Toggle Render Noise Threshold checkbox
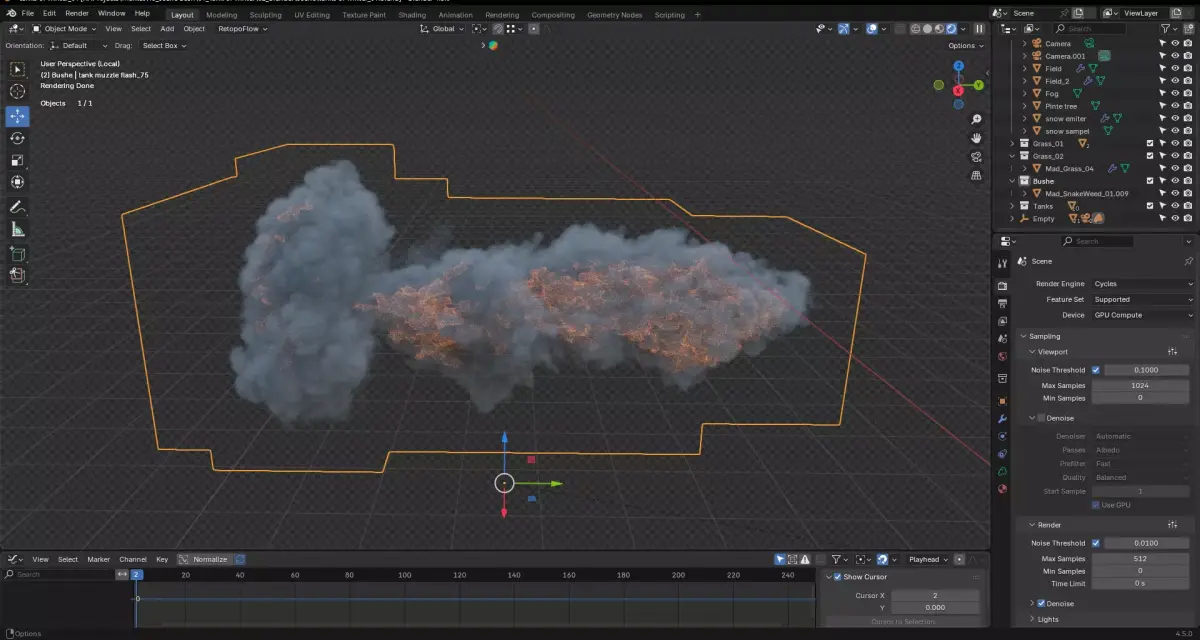 click(x=1096, y=543)
